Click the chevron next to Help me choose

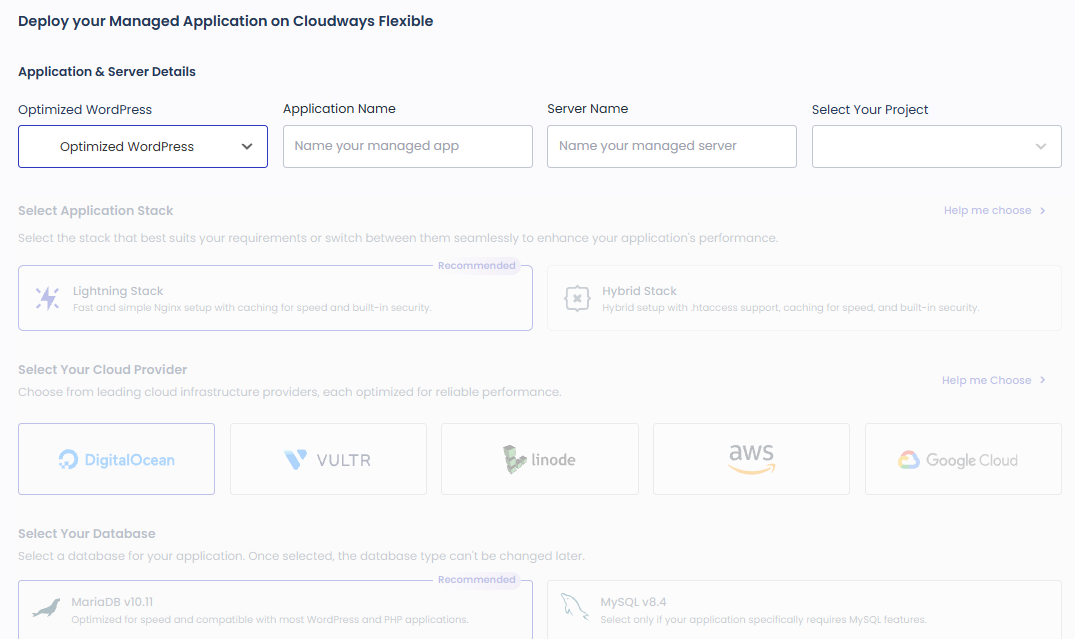coord(1043,210)
